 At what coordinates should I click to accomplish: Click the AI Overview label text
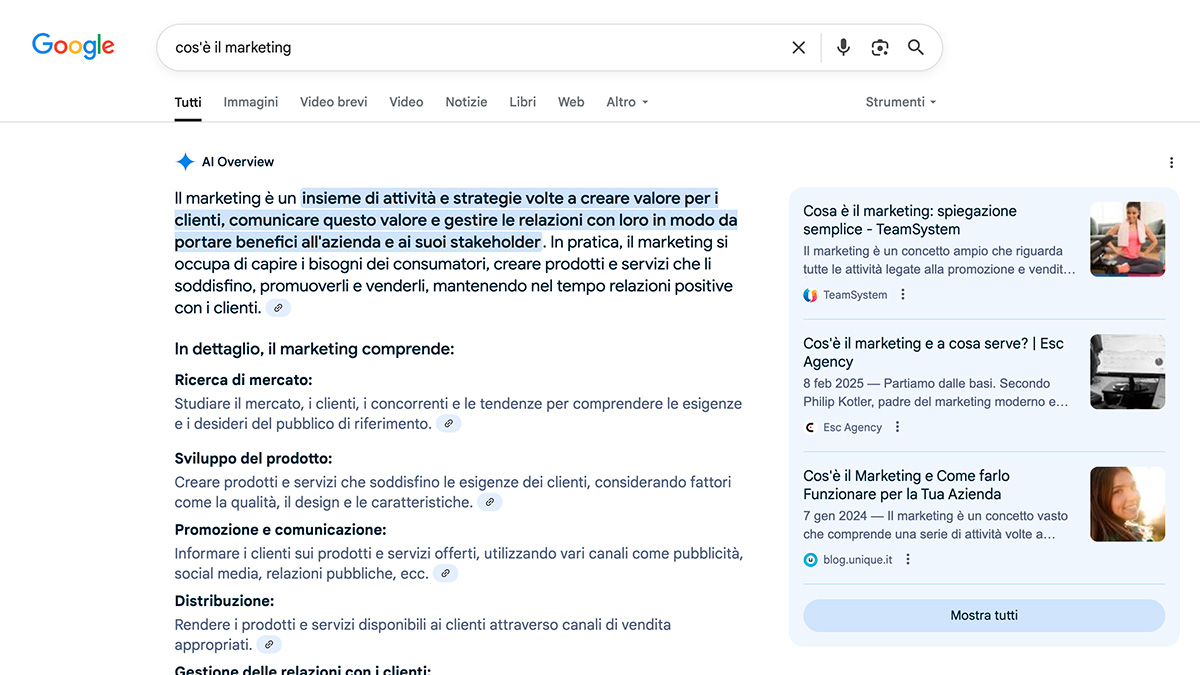238,162
